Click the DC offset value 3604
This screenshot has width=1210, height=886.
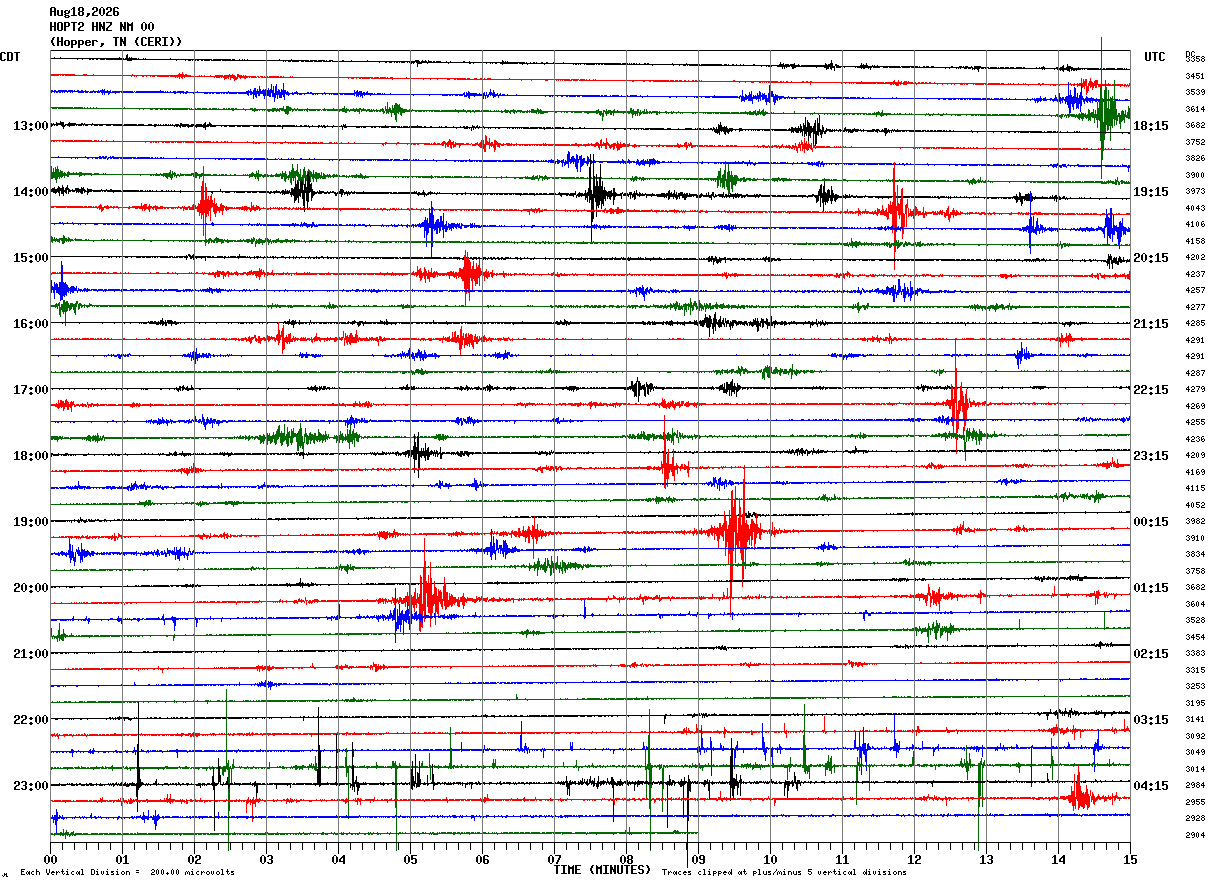click(x=1195, y=604)
